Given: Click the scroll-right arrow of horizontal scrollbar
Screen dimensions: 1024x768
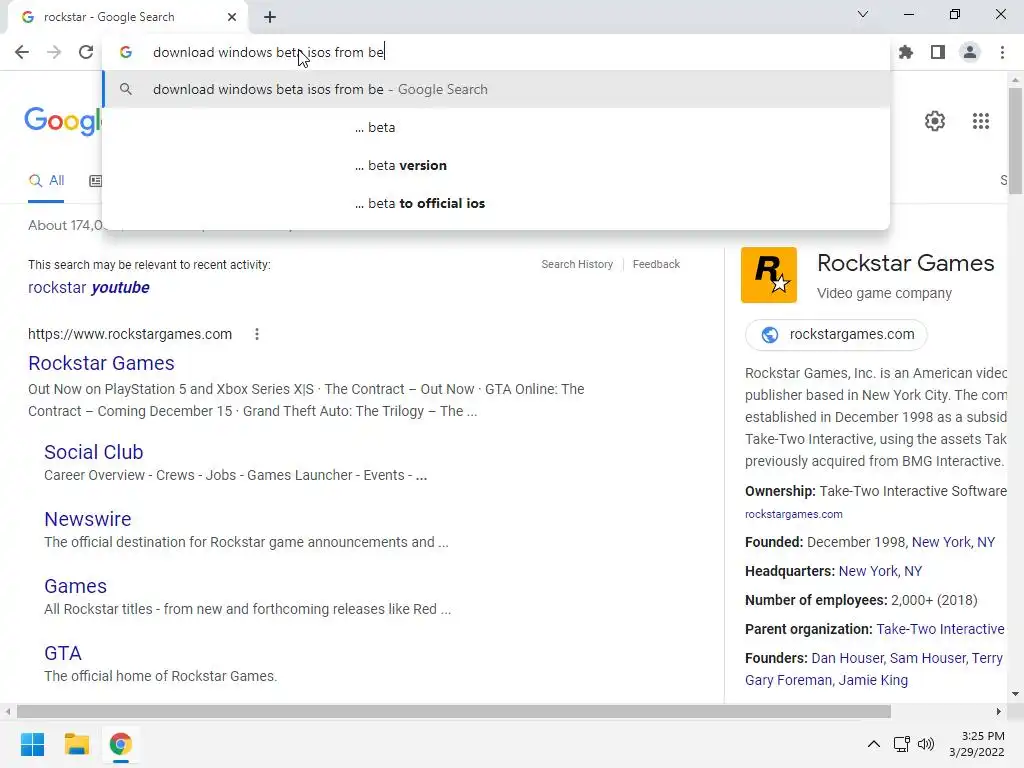Looking at the screenshot, I should click(x=999, y=711).
